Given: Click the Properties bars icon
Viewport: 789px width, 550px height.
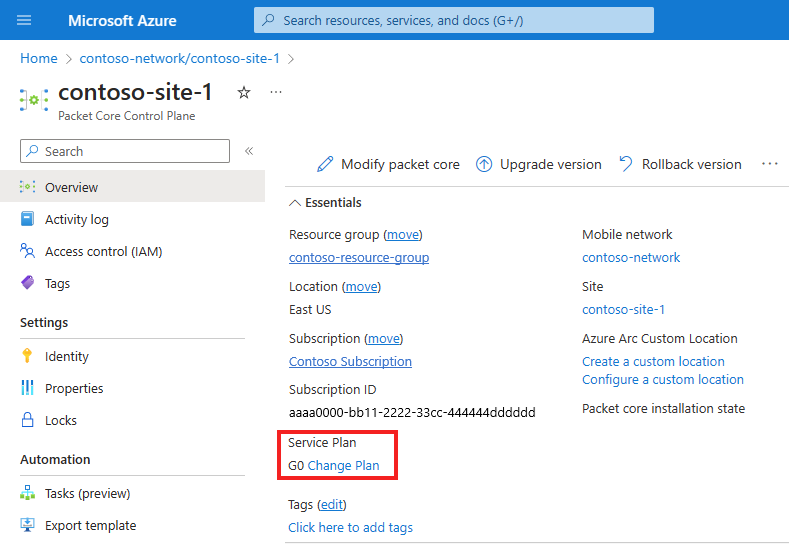Looking at the screenshot, I should point(27,388).
